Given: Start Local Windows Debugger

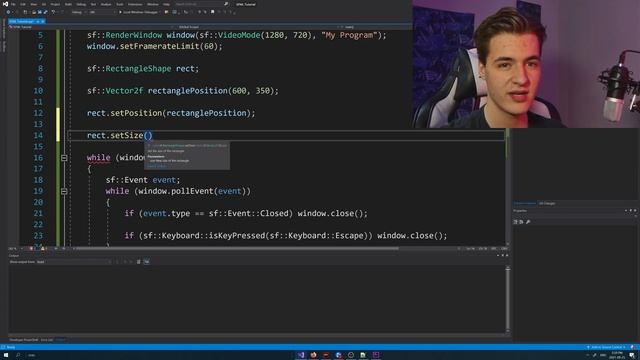Looking at the screenshot, I should click(x=138, y=12).
